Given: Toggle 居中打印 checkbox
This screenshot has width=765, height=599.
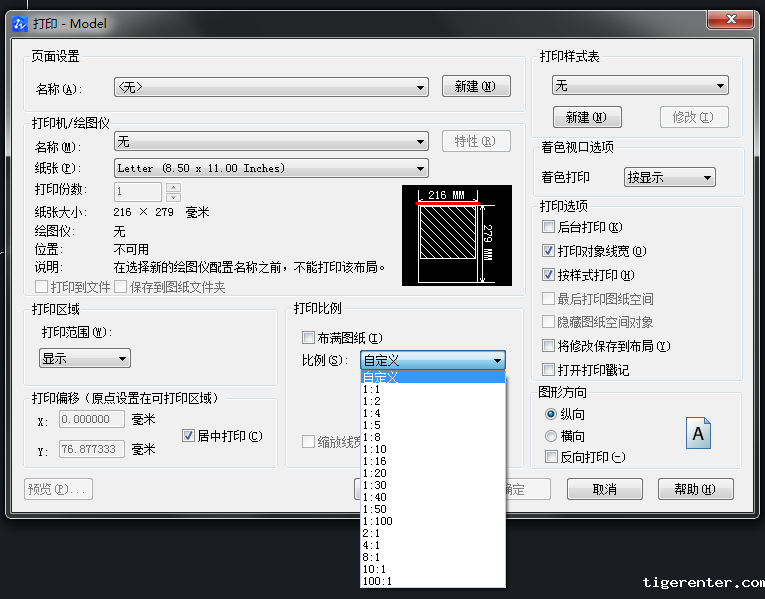Looking at the screenshot, I should point(188,436).
